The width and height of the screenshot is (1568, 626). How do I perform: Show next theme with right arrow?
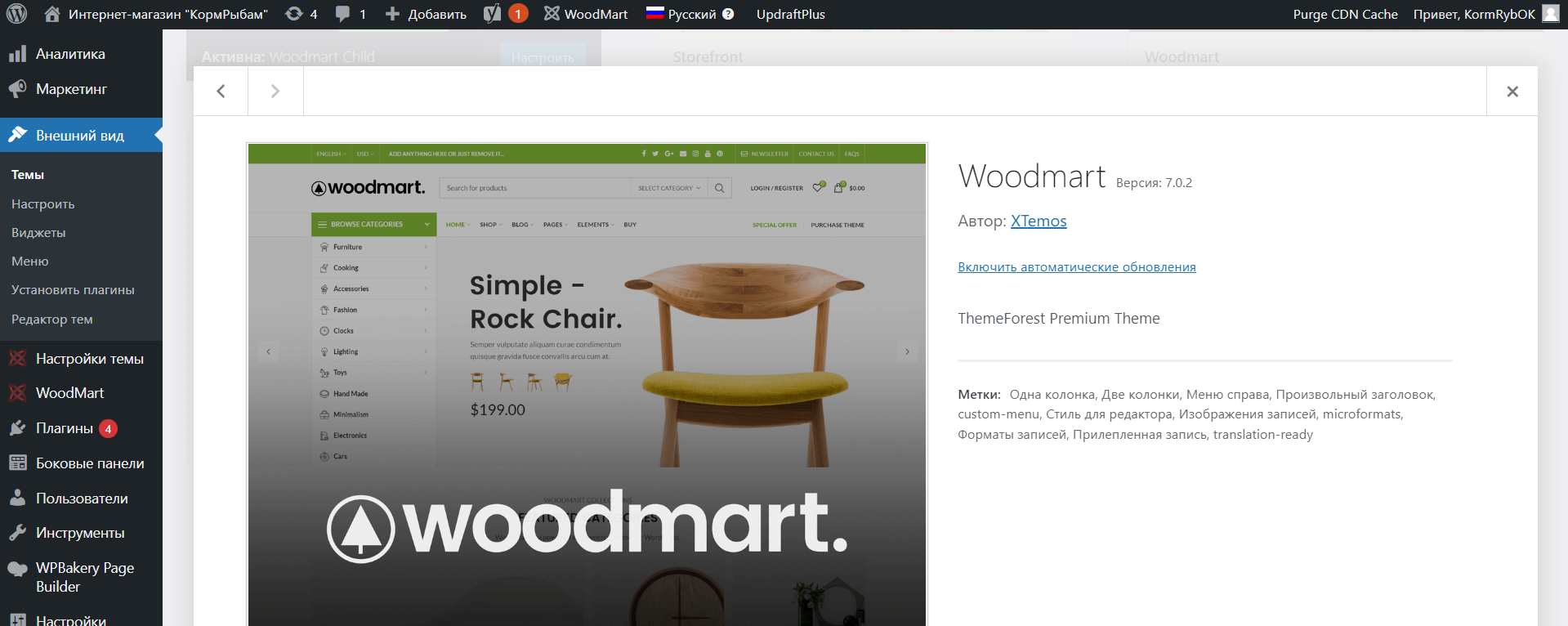[275, 91]
